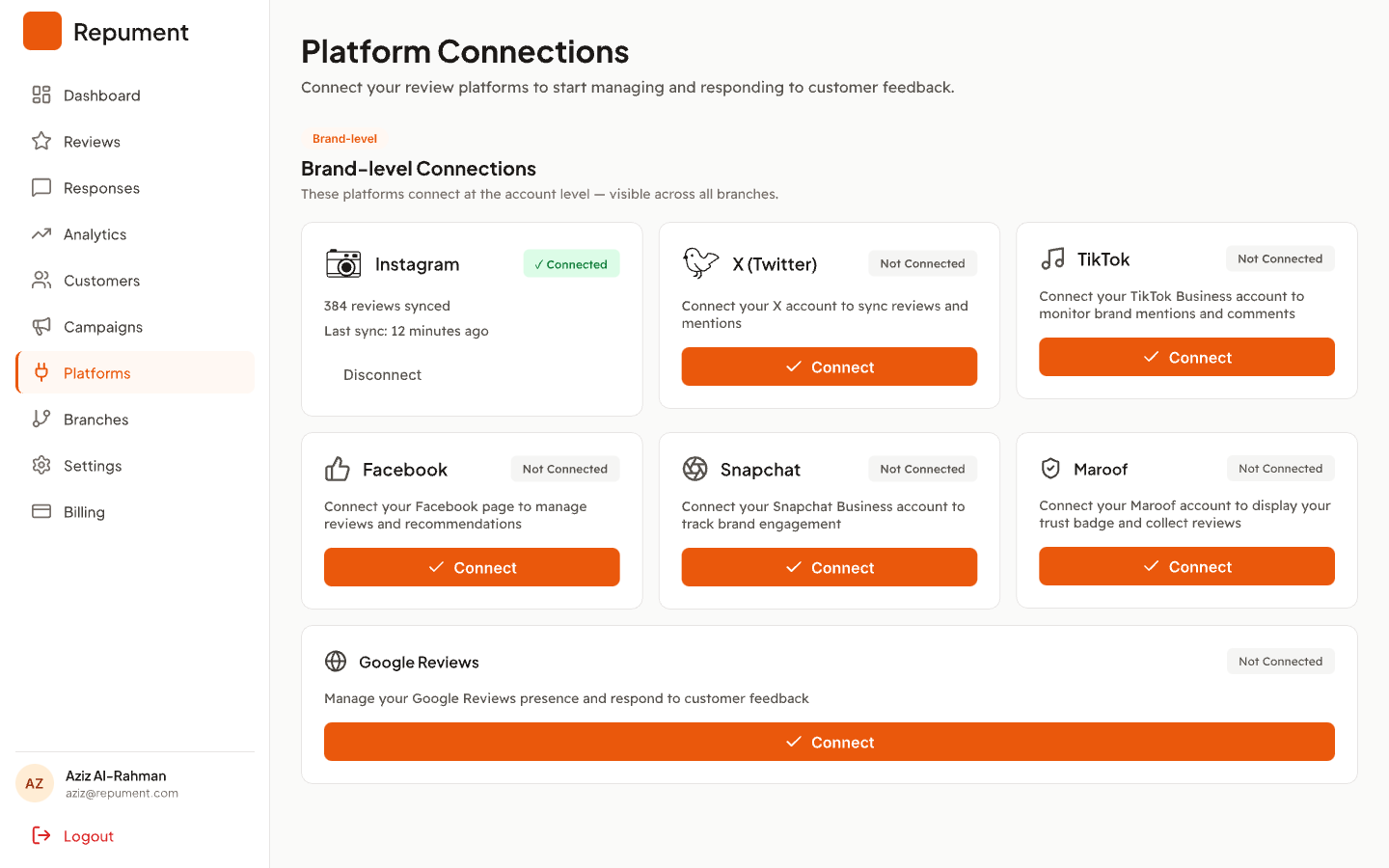Click the Instagram camera icon
Image resolution: width=1389 pixels, height=868 pixels.
[x=343, y=263]
